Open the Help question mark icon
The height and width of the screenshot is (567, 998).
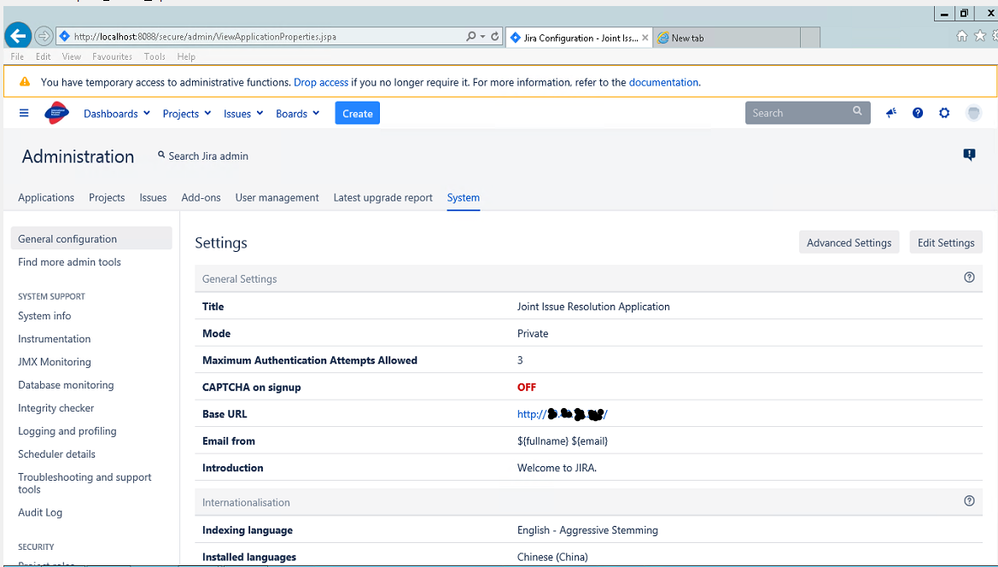pyautogui.click(x=917, y=113)
